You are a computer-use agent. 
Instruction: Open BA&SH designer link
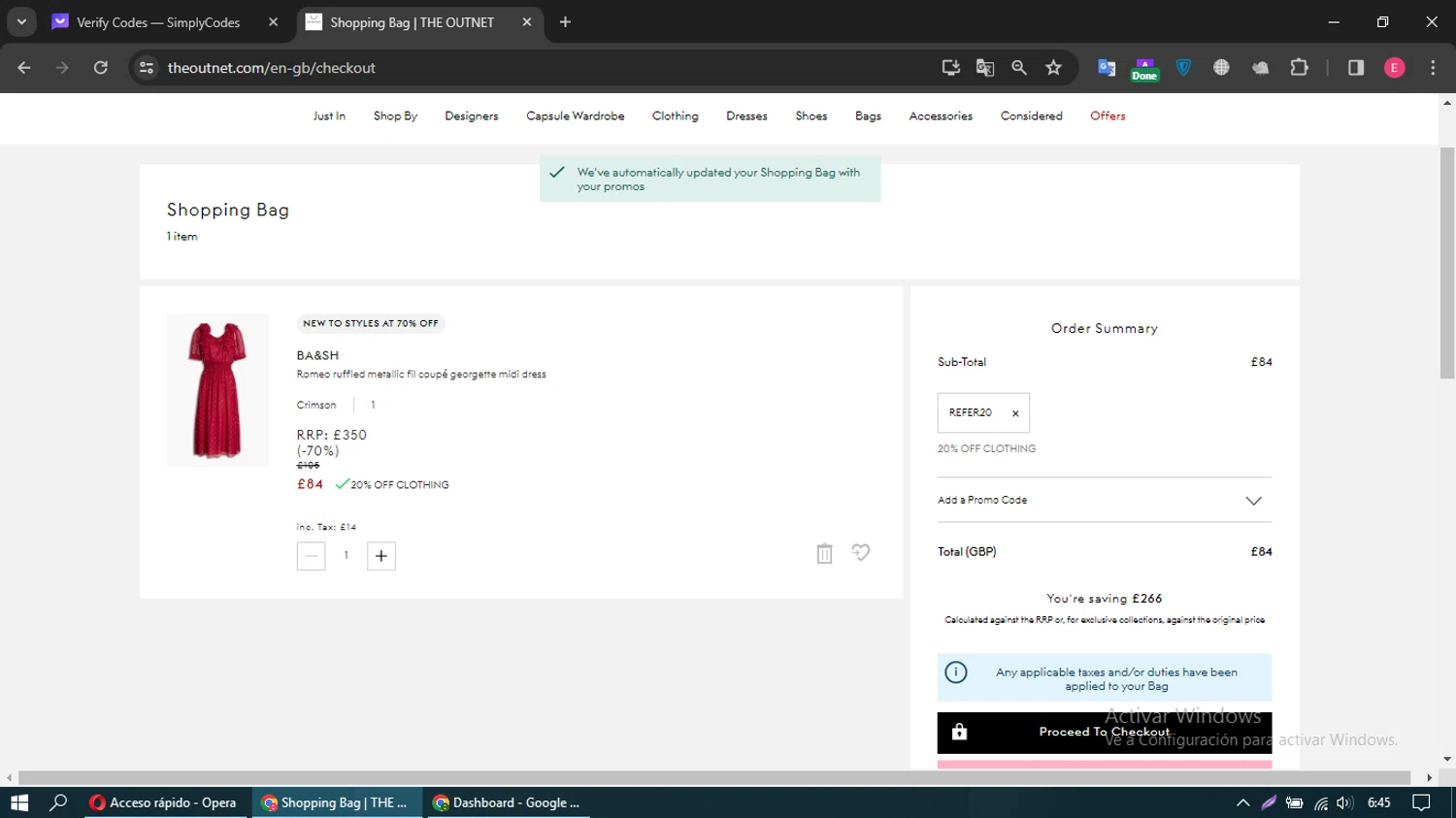point(317,355)
